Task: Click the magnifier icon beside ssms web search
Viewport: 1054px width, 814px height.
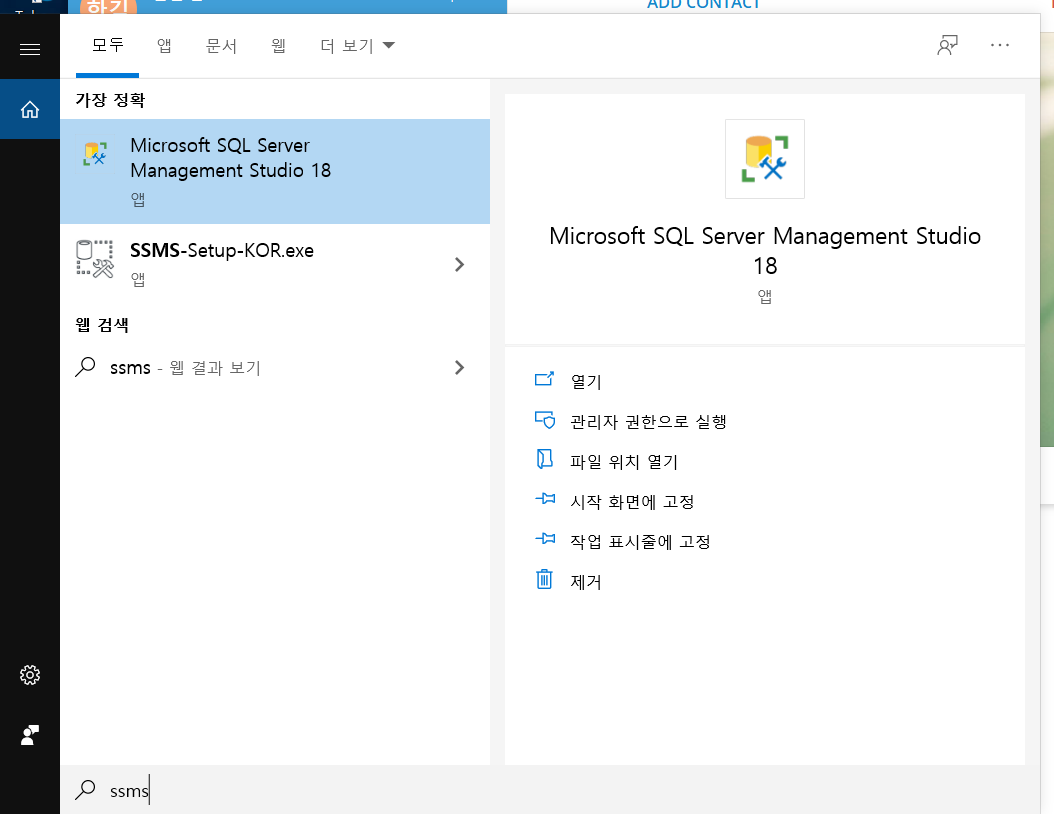Action: [x=85, y=367]
